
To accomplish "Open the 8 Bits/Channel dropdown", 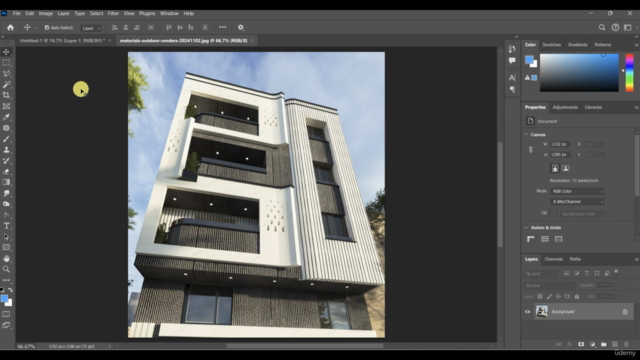I will click(577, 202).
